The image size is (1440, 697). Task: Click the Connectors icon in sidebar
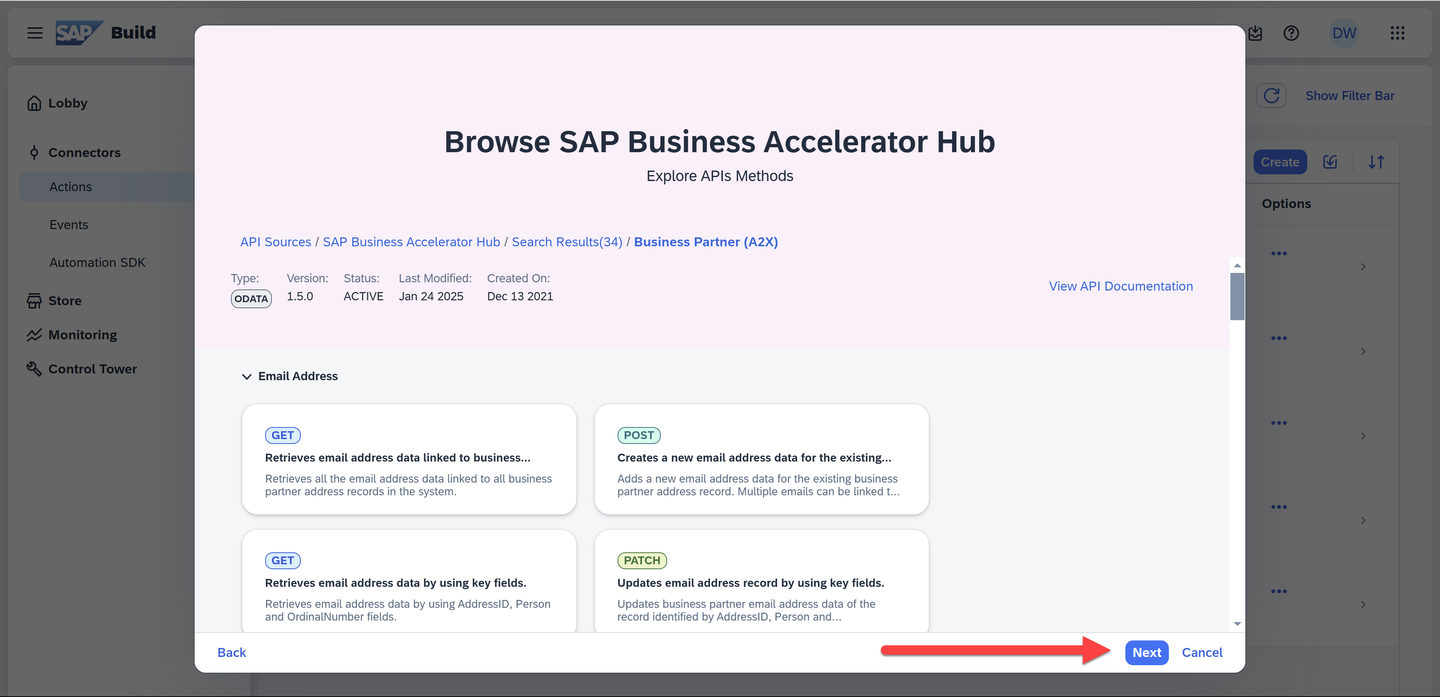[x=35, y=153]
